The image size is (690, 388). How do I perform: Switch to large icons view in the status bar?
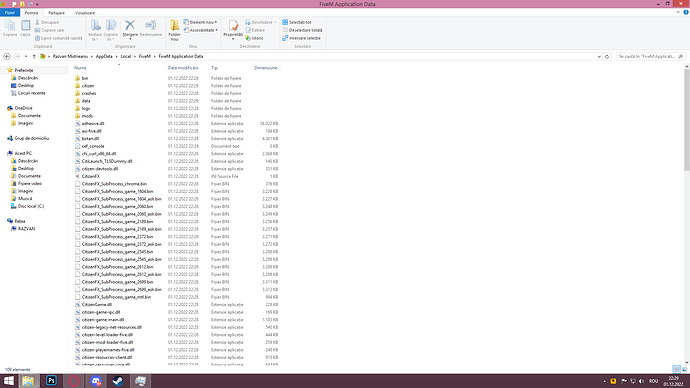[x=684, y=370]
